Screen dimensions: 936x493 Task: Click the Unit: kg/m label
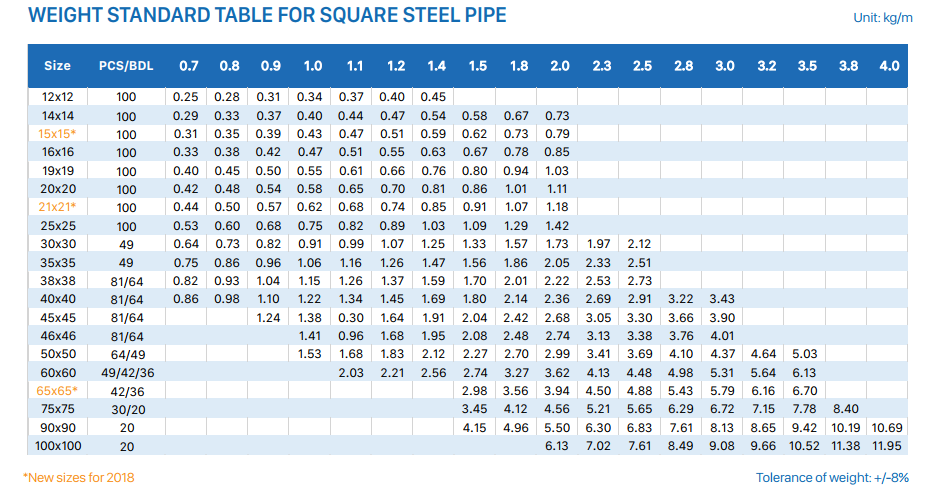click(x=883, y=17)
